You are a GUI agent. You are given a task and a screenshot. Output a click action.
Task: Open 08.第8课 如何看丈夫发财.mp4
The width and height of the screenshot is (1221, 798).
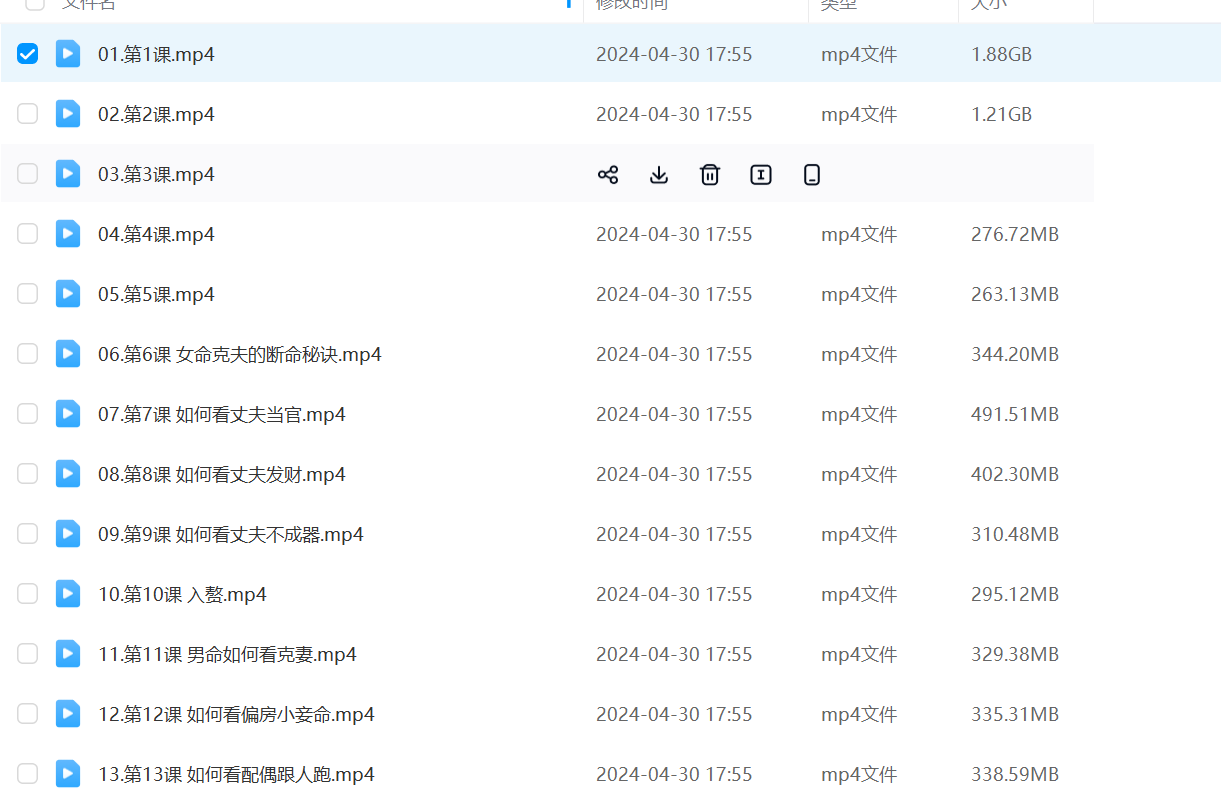point(221,474)
